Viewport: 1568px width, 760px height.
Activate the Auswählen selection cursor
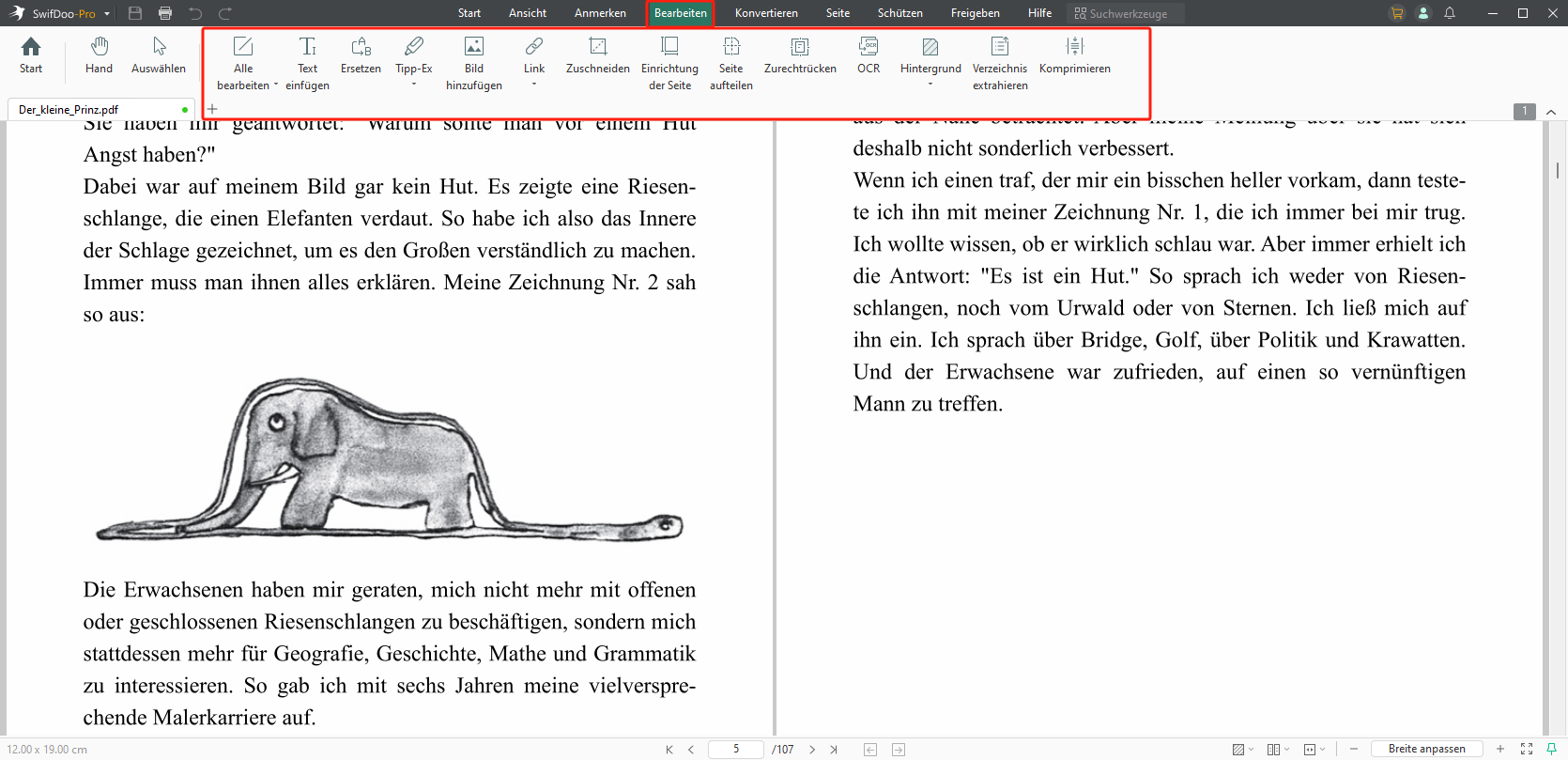[159, 55]
